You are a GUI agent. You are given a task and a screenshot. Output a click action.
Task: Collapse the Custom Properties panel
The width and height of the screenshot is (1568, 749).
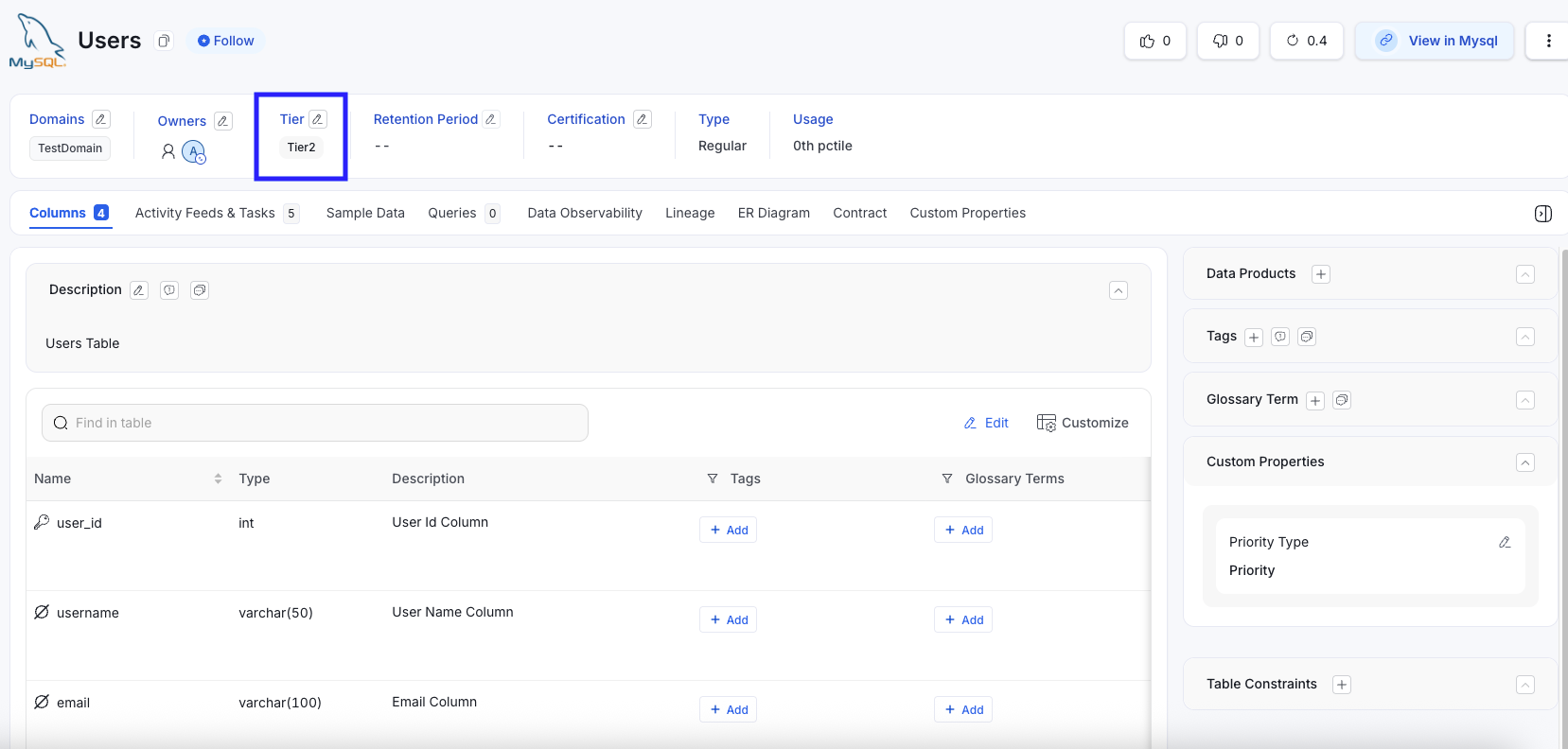click(x=1525, y=462)
